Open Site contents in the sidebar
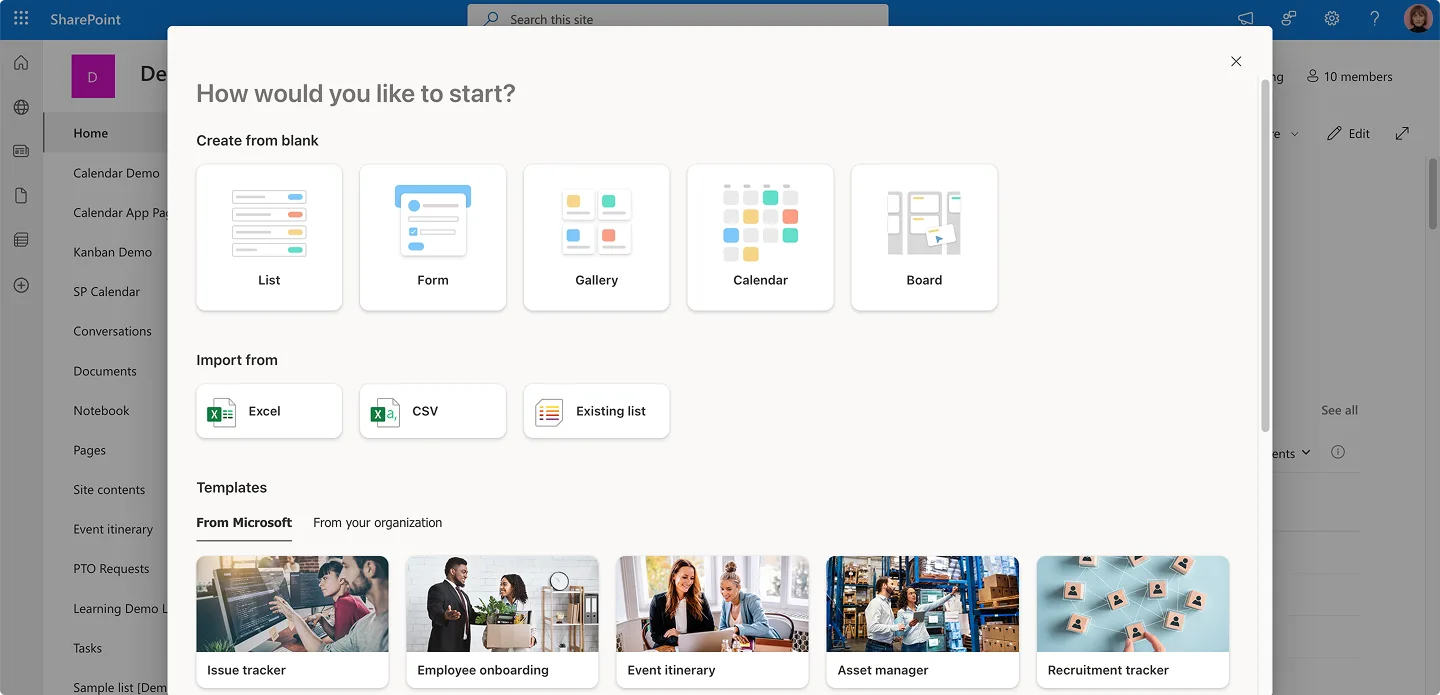Screen dimensions: 1440x695 [111, 489]
